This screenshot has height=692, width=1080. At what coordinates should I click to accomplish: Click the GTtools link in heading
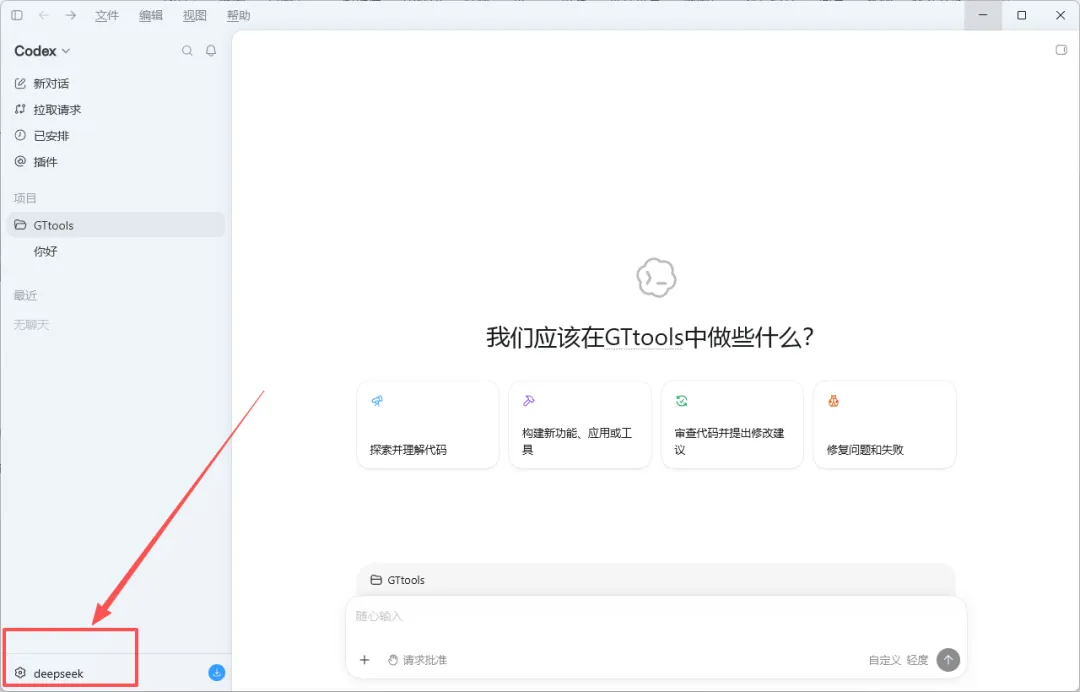click(644, 337)
